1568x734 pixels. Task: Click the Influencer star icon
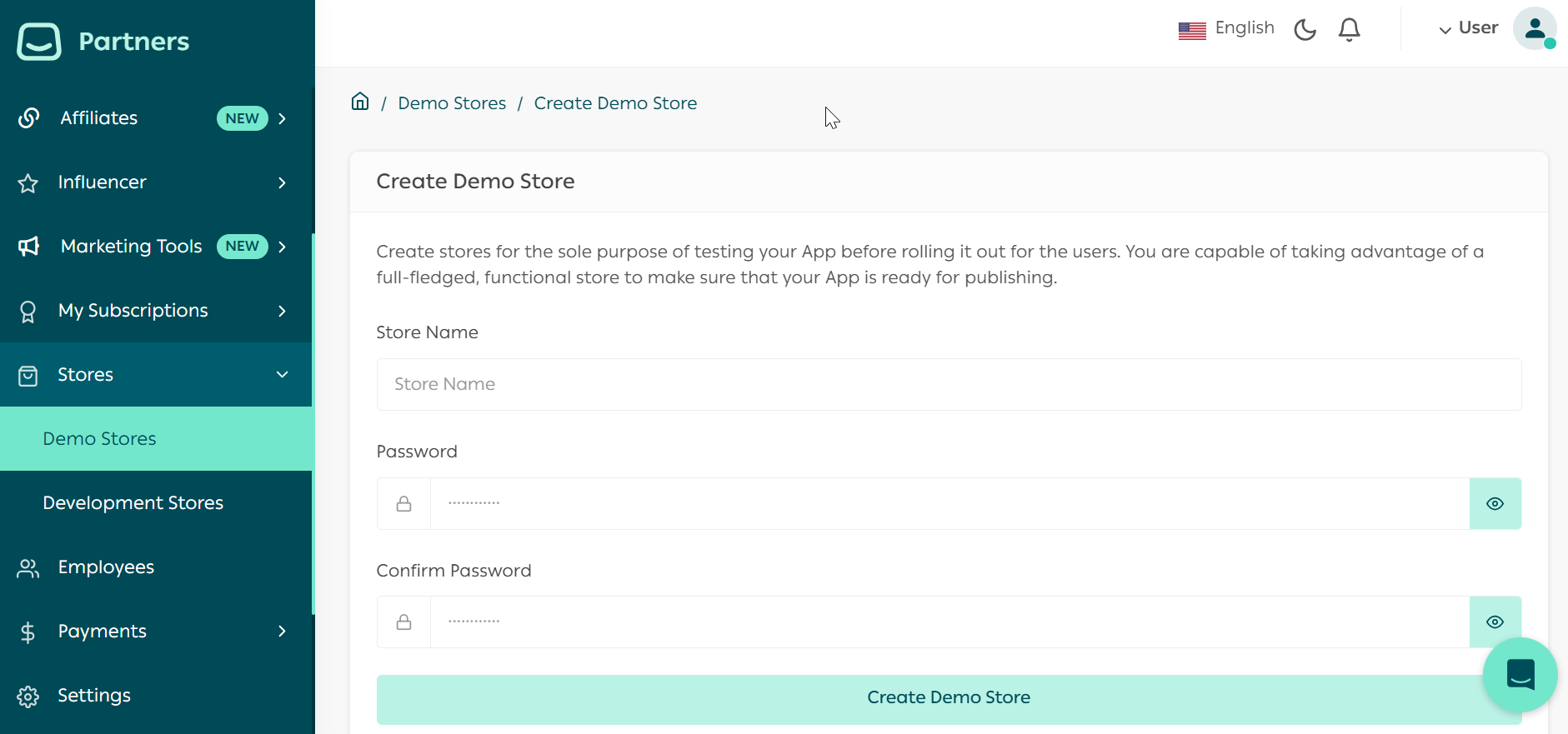[x=28, y=183]
